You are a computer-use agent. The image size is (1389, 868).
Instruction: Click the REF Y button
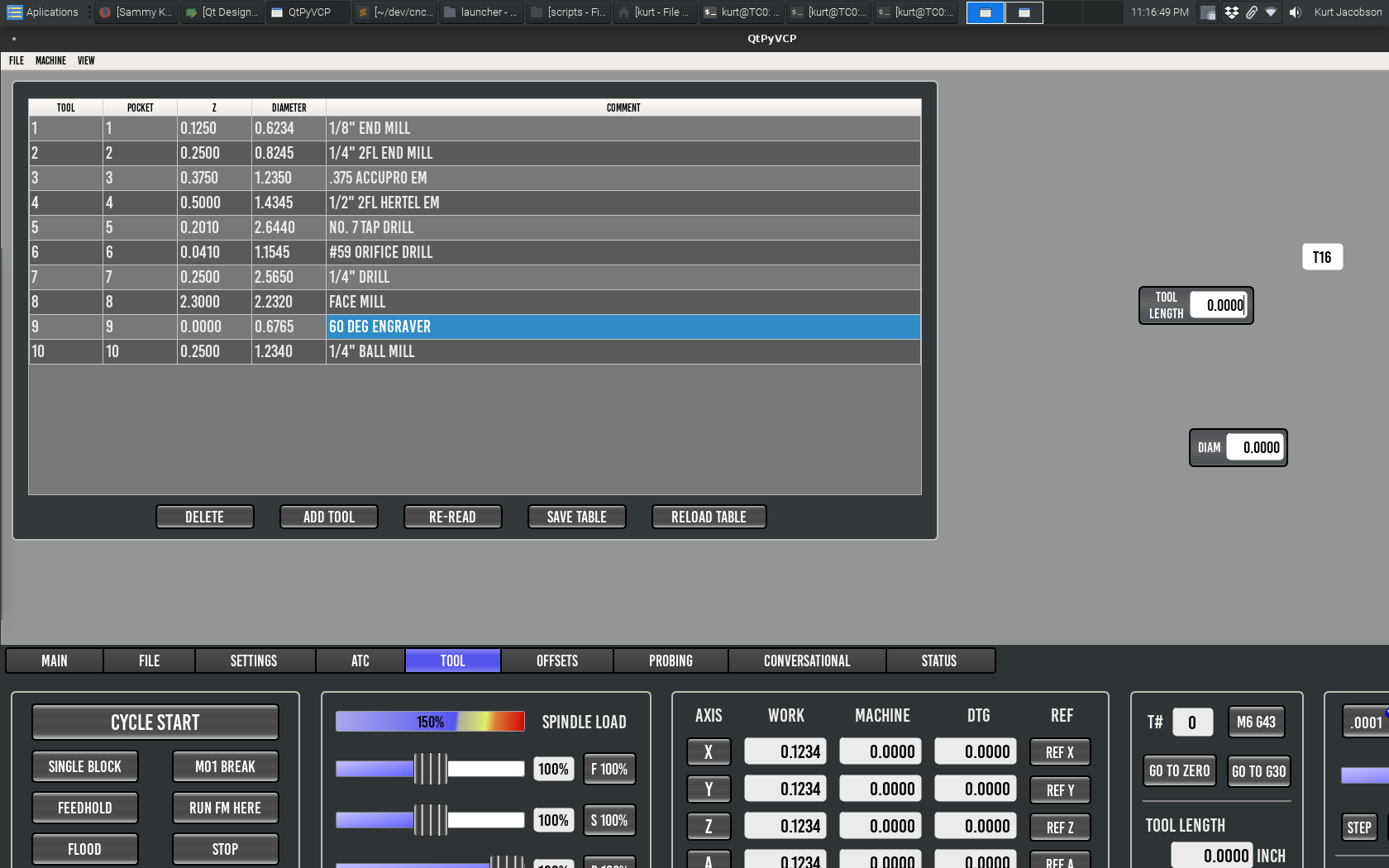pos(1060,790)
